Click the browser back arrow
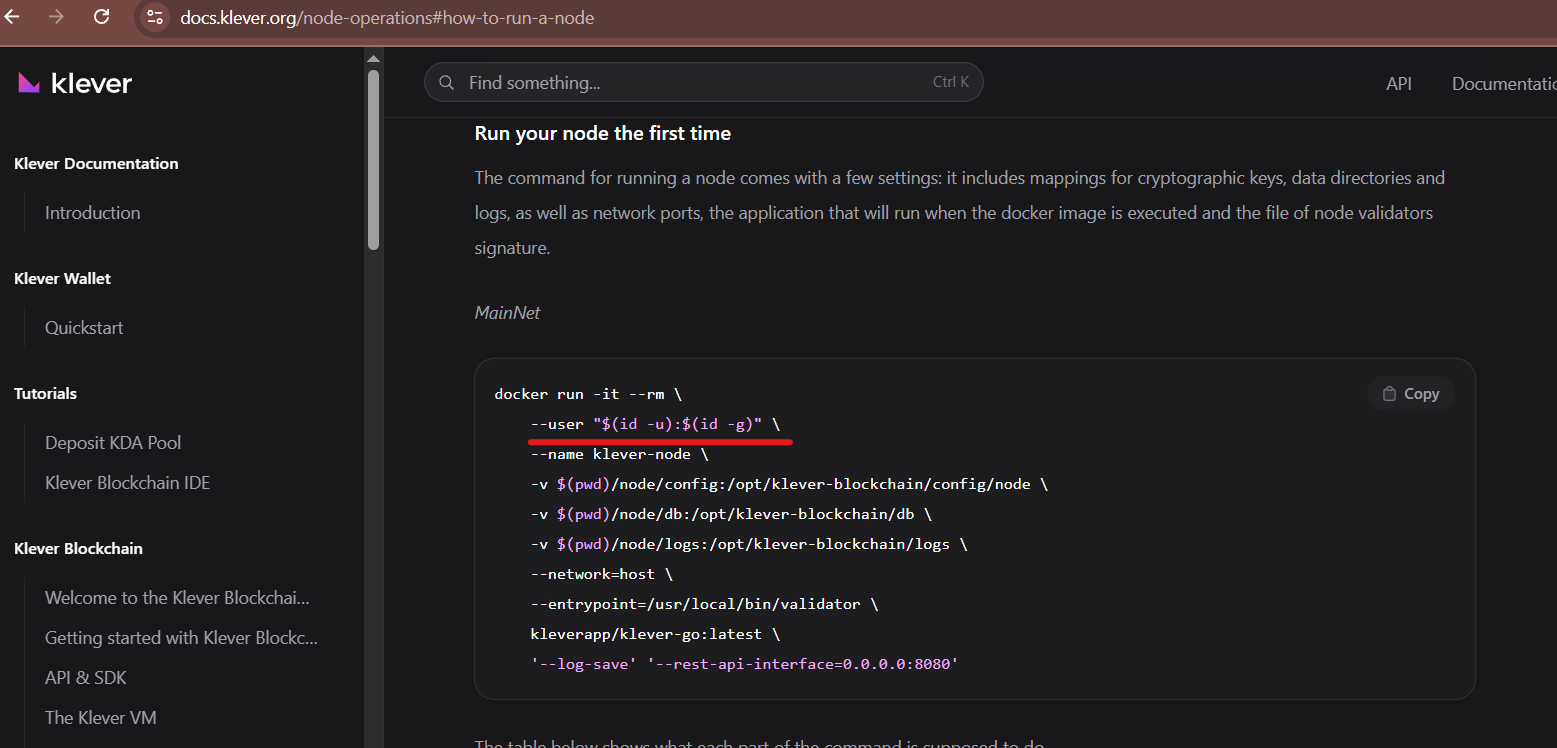Screen dimensions: 1557x748 [x=13, y=17]
